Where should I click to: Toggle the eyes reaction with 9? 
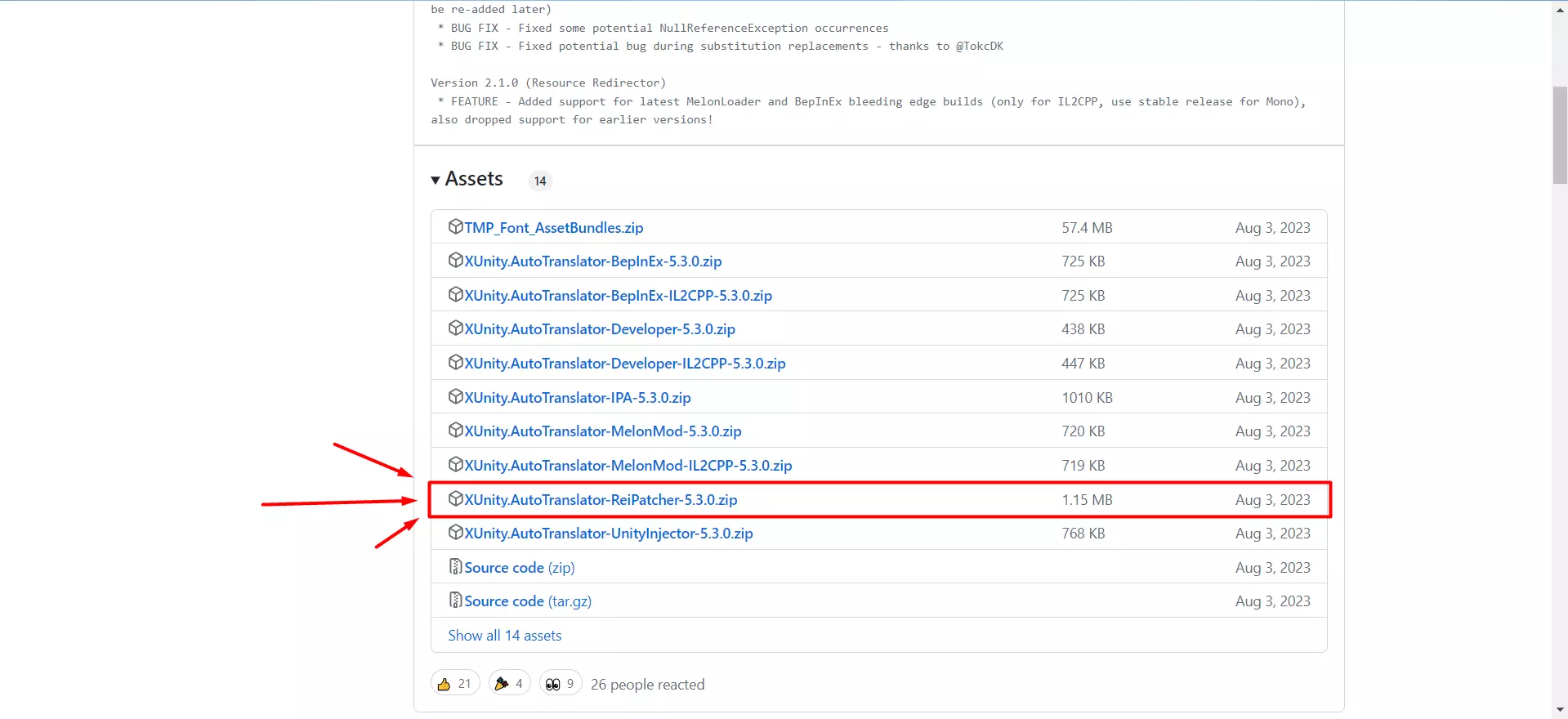(x=561, y=683)
